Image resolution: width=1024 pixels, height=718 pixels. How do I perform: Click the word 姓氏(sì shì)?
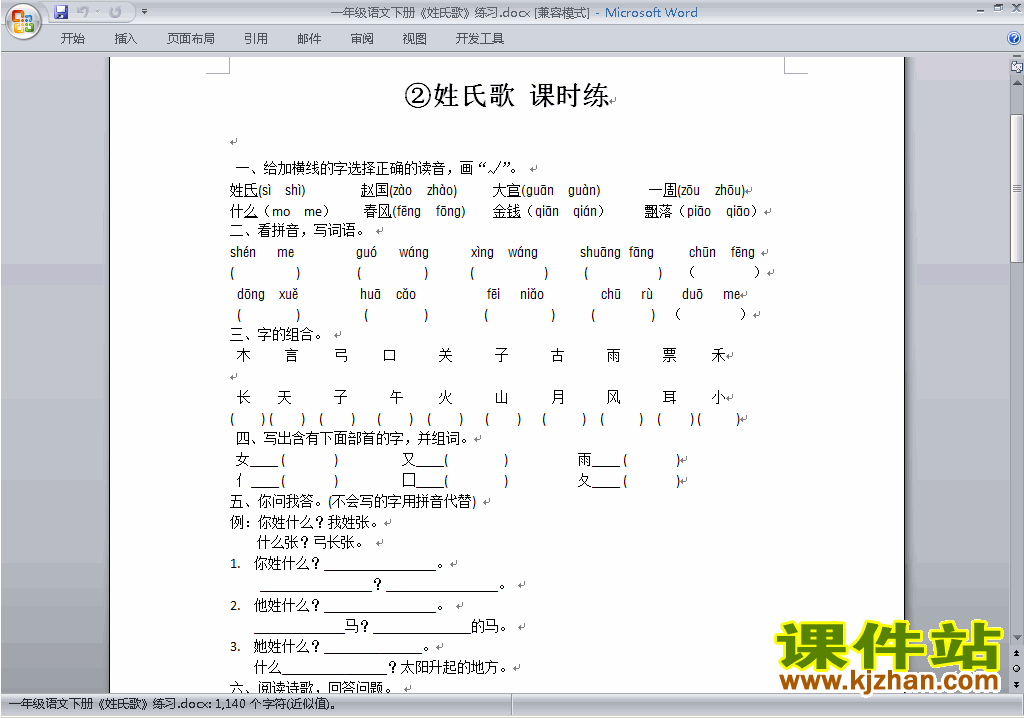pyautogui.click(x=268, y=191)
